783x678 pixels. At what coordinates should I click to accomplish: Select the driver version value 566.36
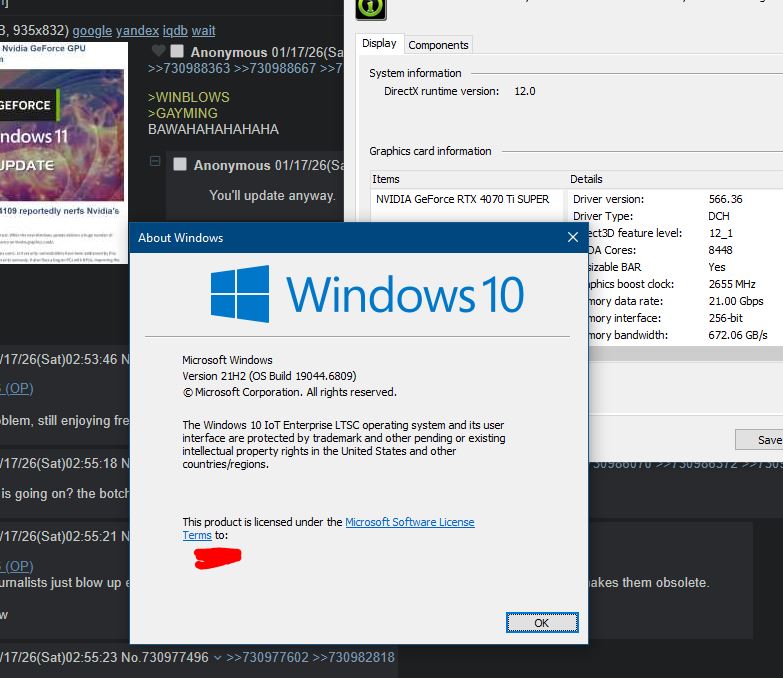pyautogui.click(x=725, y=199)
